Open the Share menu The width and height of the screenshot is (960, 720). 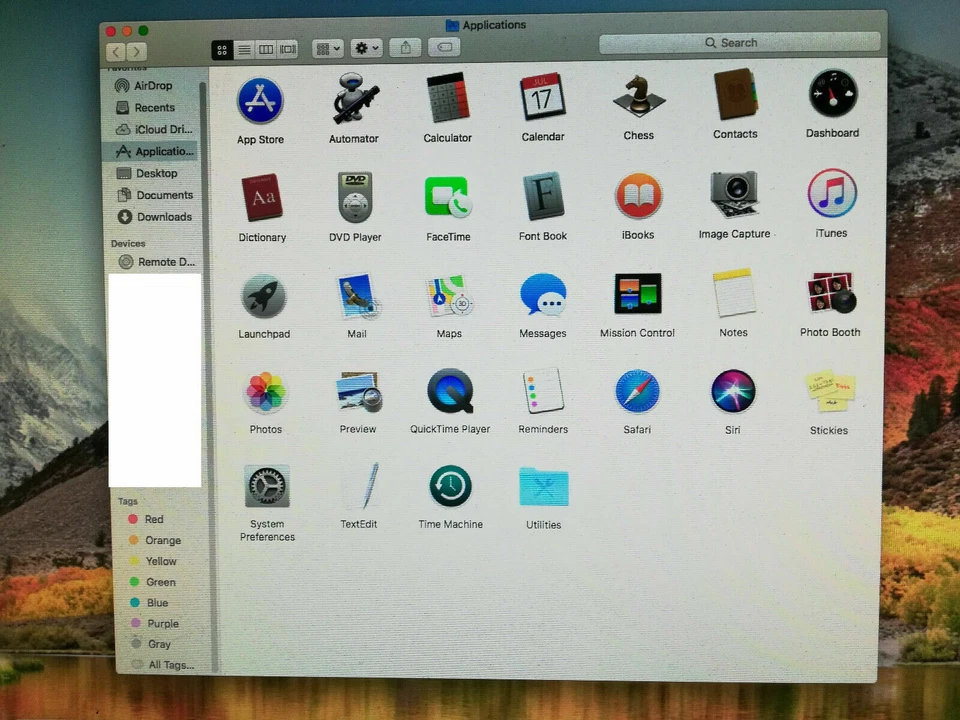(x=404, y=47)
